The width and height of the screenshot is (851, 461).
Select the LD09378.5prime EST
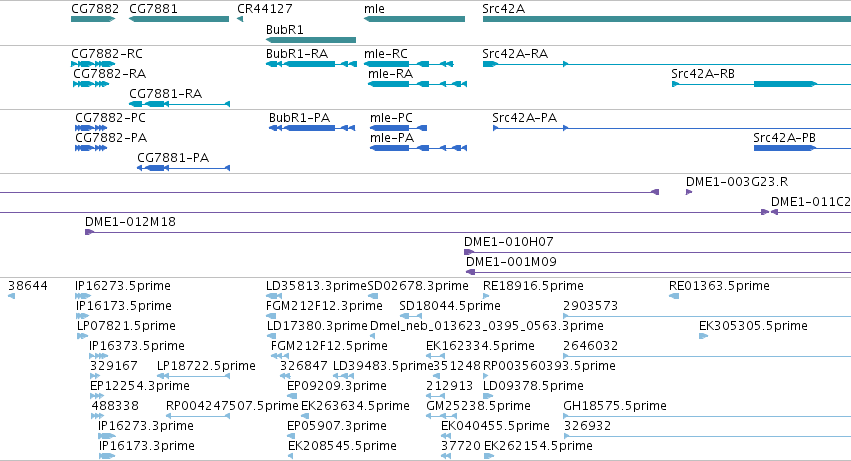(488, 396)
